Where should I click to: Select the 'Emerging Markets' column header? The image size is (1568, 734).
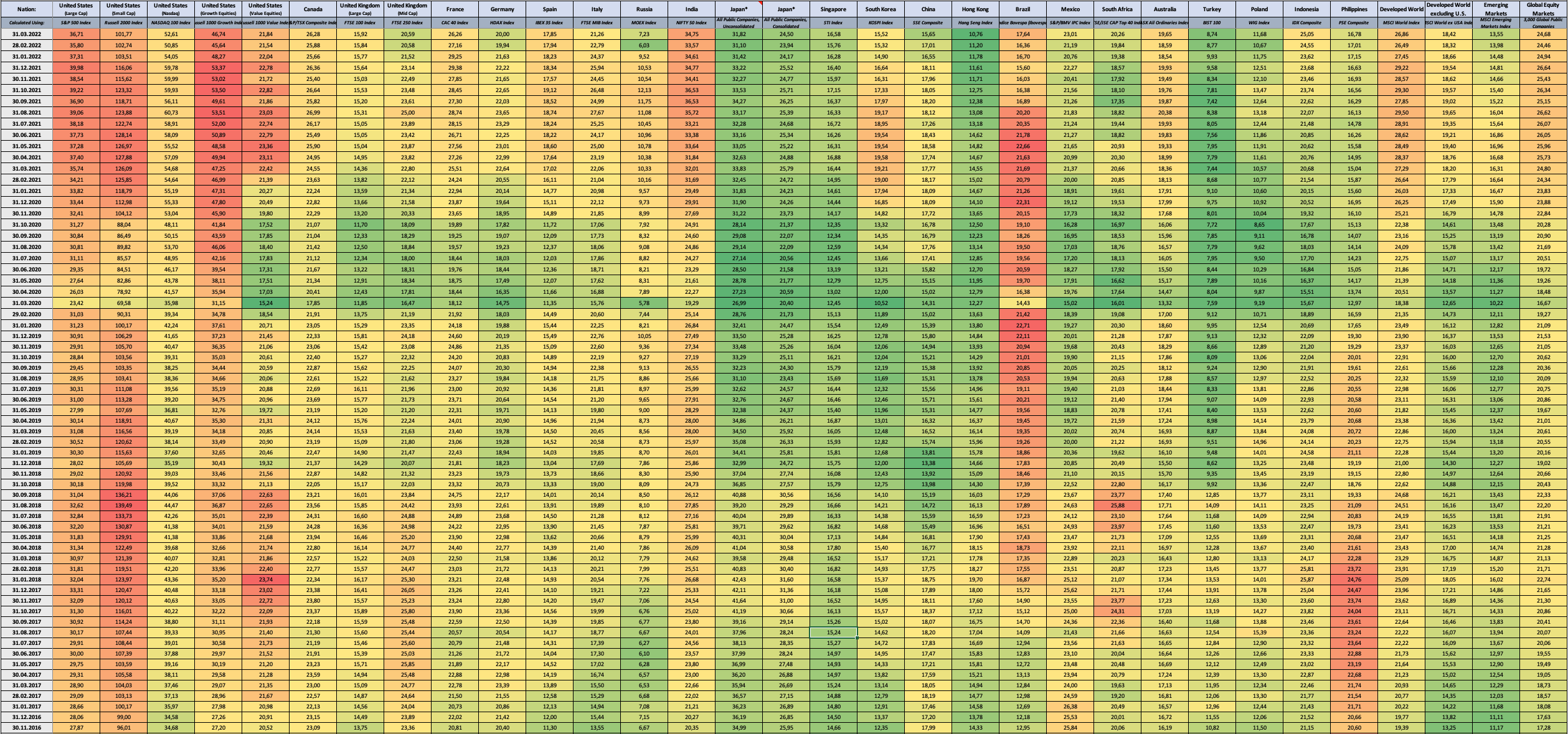click(1496, 9)
